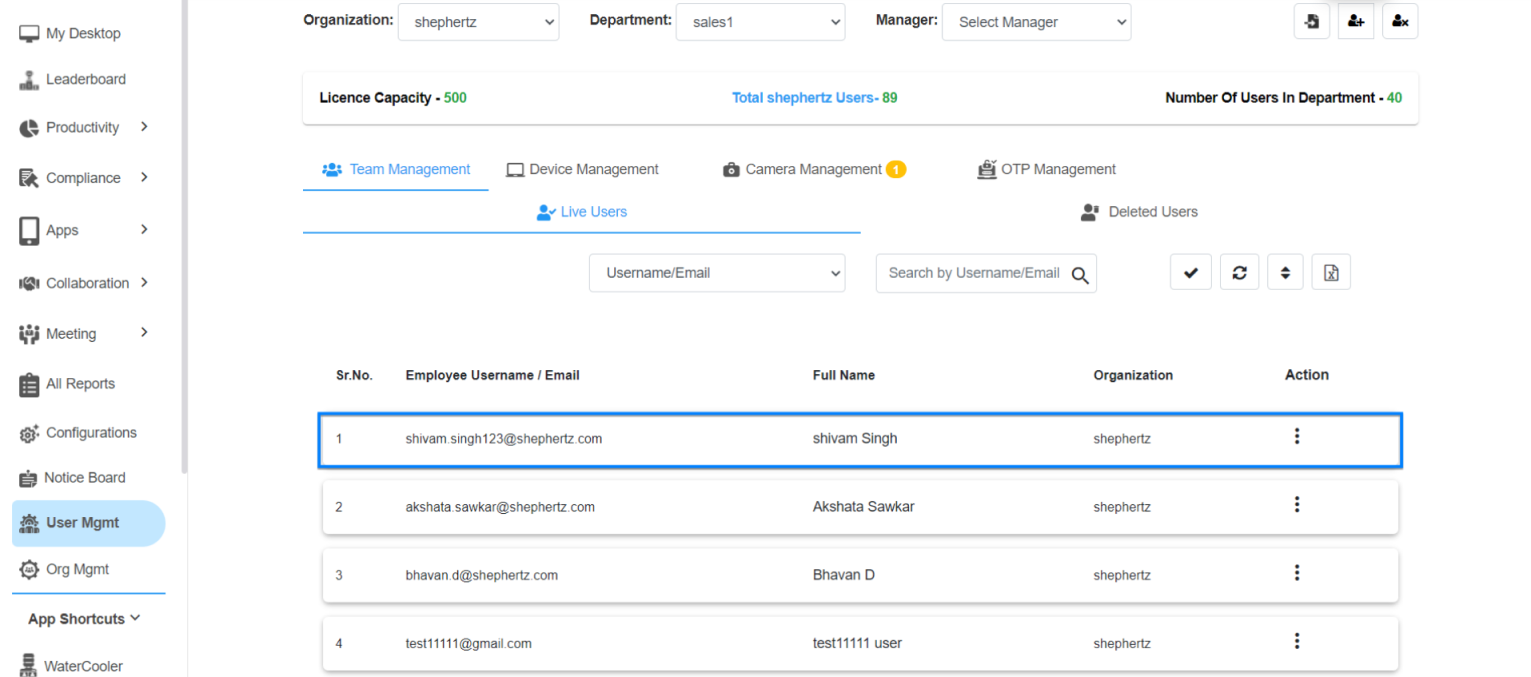Export users to Excel file
The height and width of the screenshot is (677, 1531).
click(x=1331, y=272)
